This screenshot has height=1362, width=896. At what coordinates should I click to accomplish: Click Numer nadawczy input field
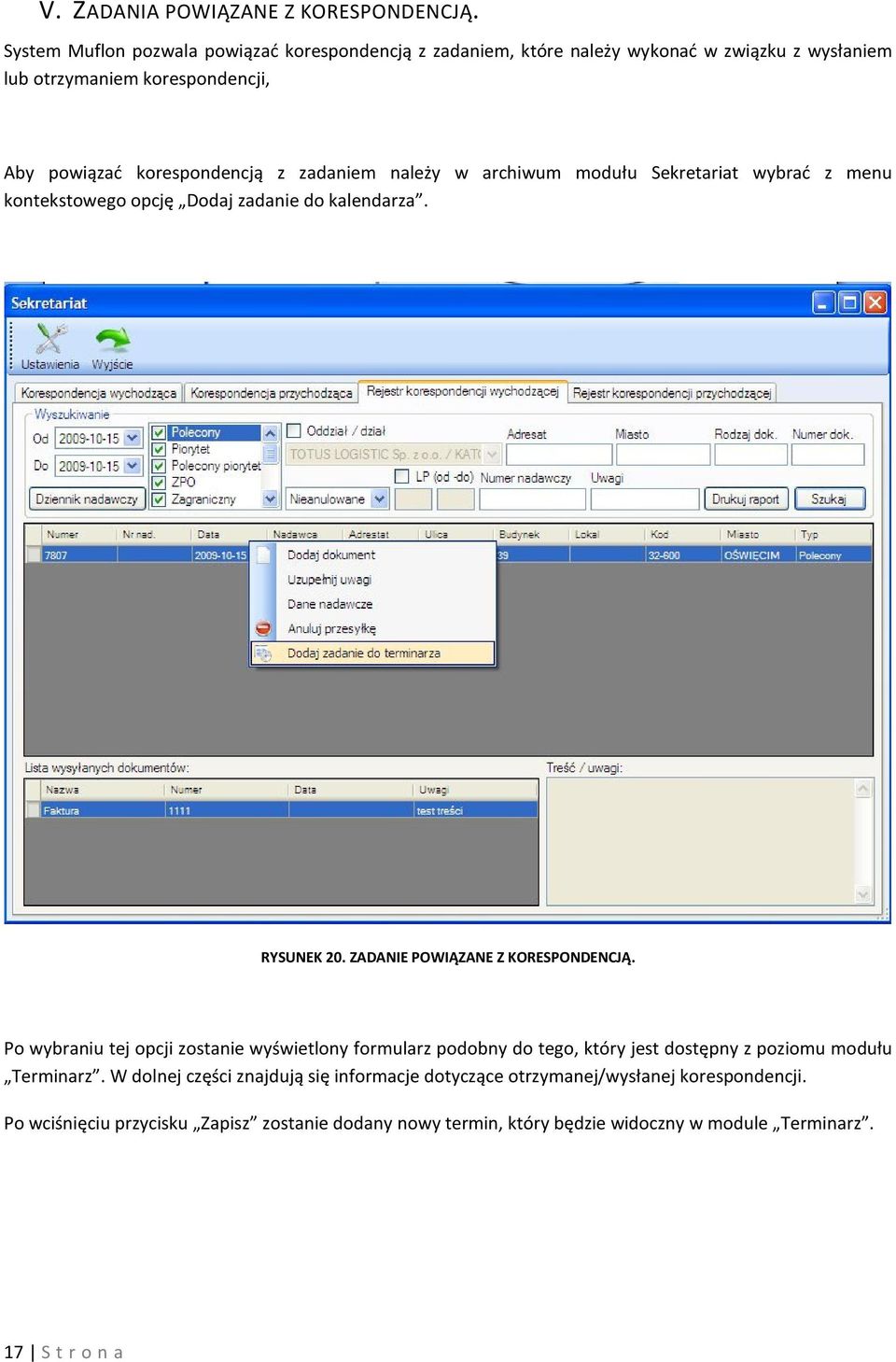532,499
